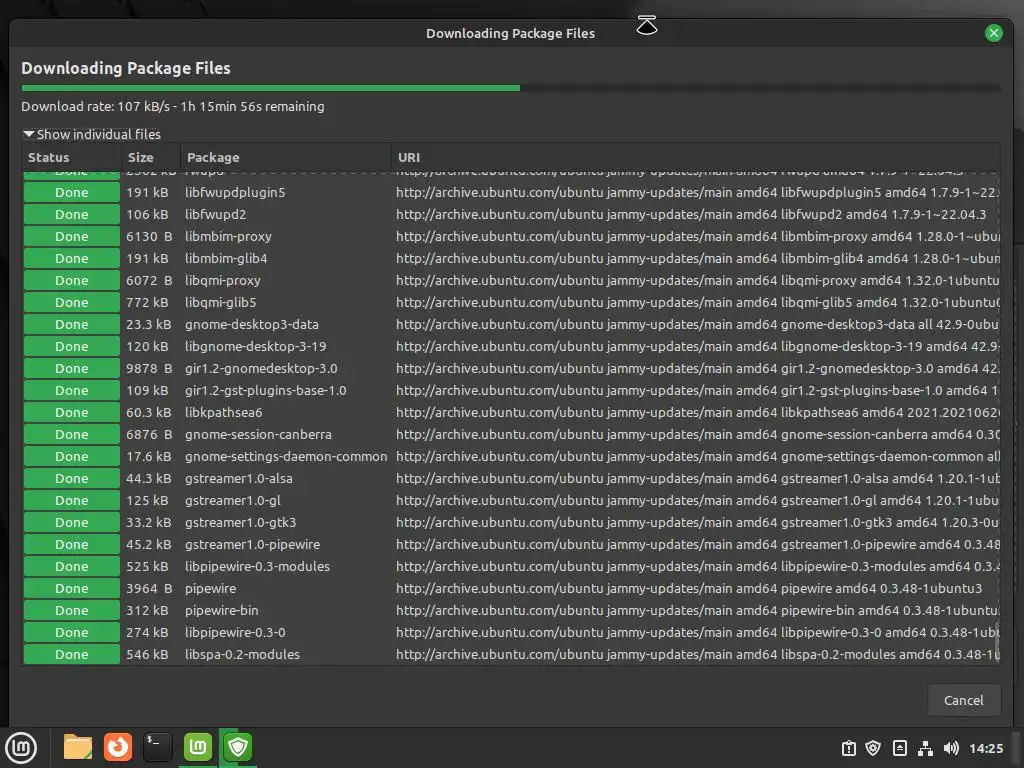The width and height of the screenshot is (1024, 768).
Task: Cancel the package download
Action: (x=963, y=700)
